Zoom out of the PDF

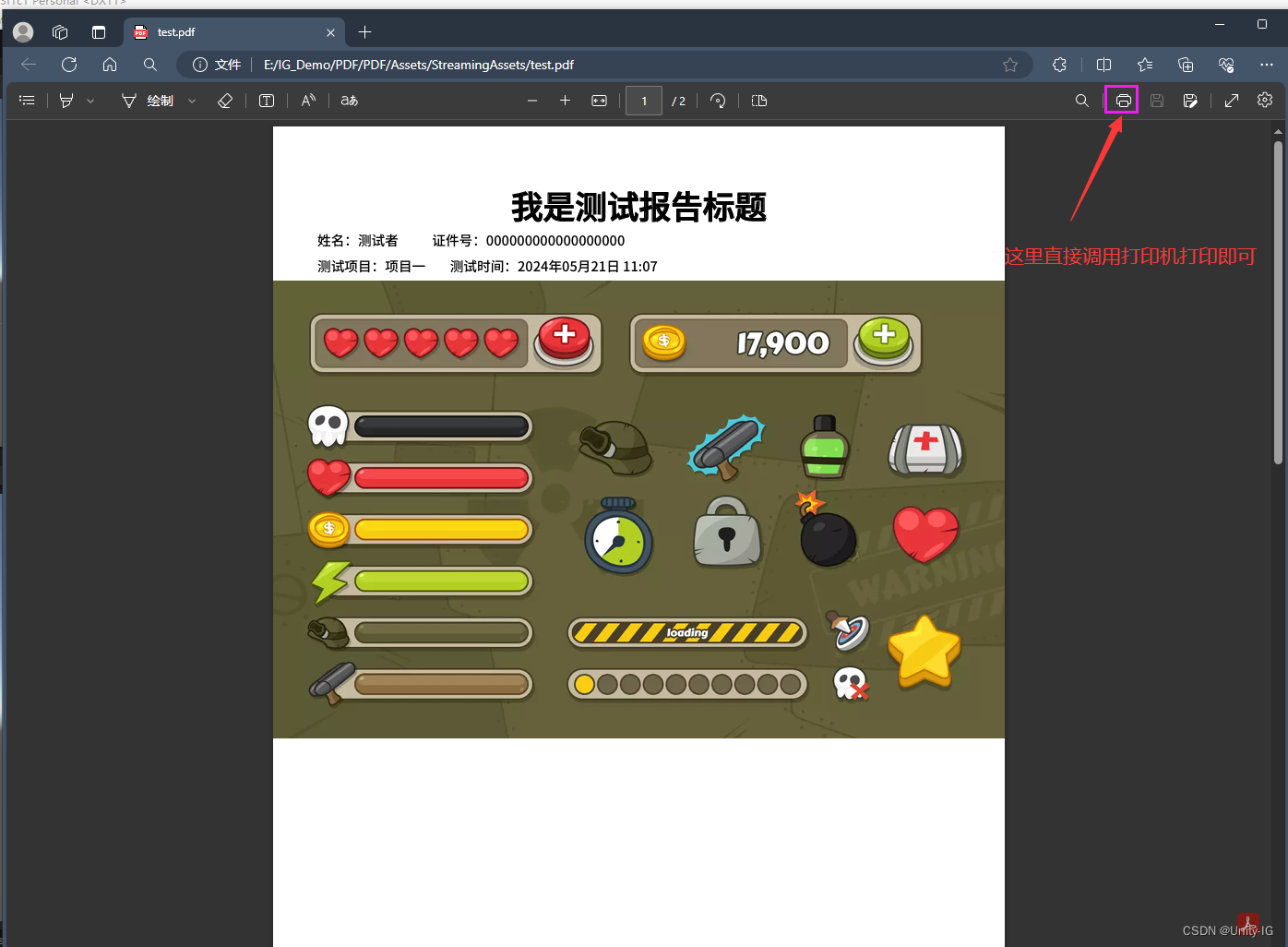[x=532, y=101]
